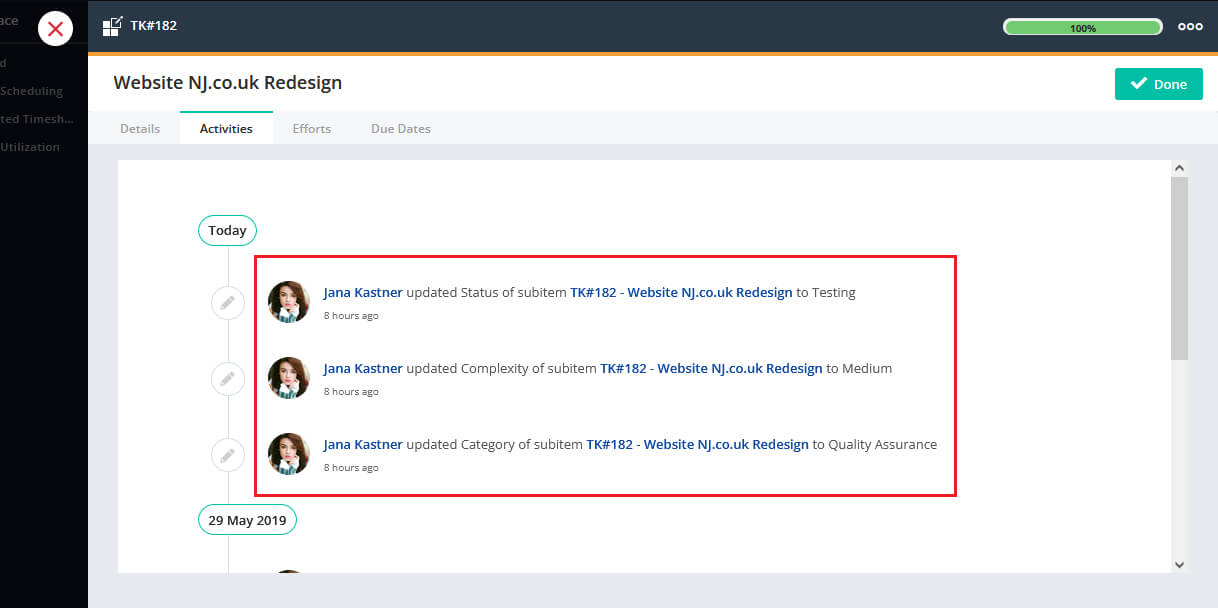This screenshot has width=1218, height=608.
Task: Open Jana Kastner avatar in Status entry
Action: coord(289,302)
